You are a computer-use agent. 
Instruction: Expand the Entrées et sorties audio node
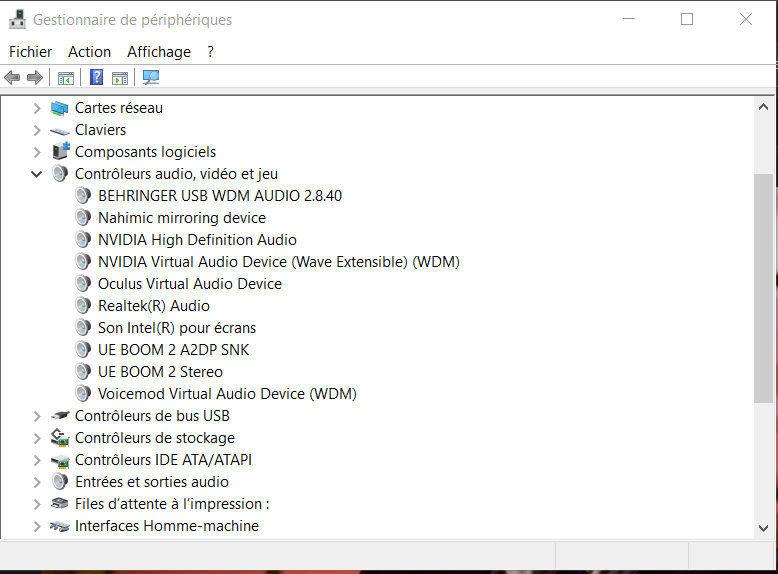(x=37, y=482)
